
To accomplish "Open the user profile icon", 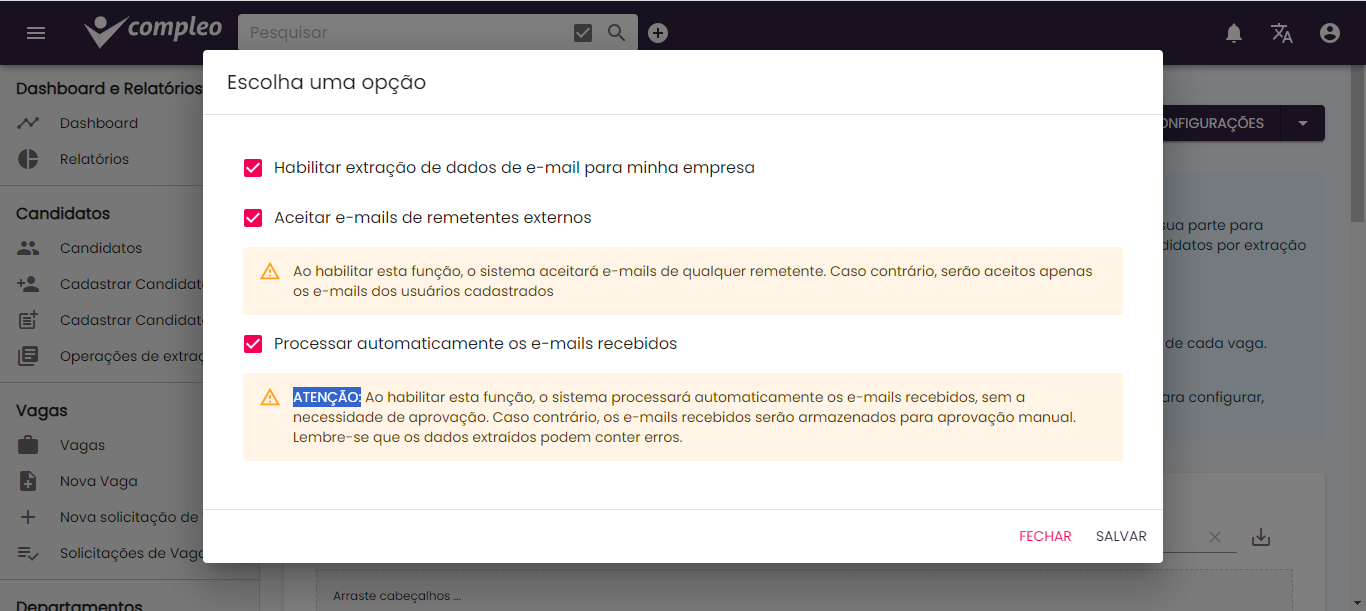I will [1329, 32].
